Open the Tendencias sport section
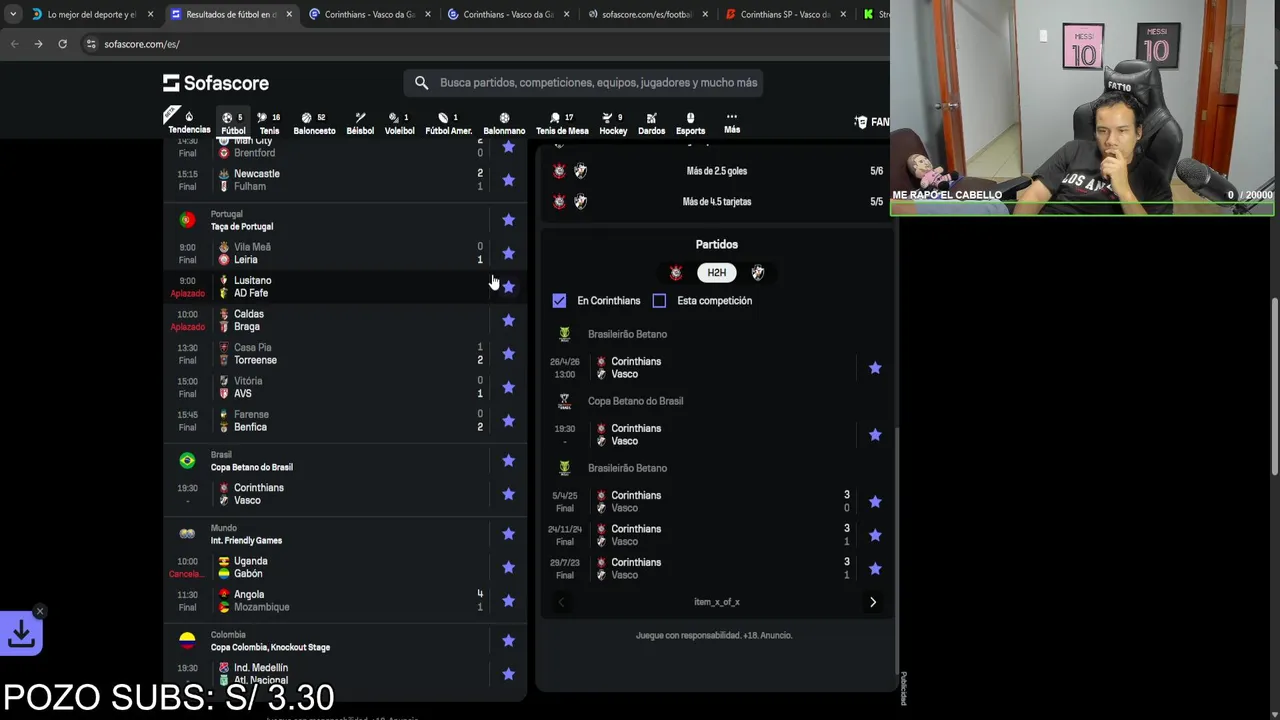This screenshot has width=1280, height=720. (x=189, y=123)
